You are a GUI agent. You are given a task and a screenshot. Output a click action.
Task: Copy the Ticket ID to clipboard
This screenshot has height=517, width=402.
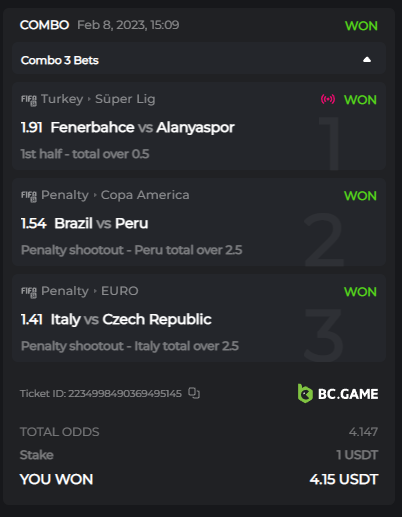tap(194, 393)
